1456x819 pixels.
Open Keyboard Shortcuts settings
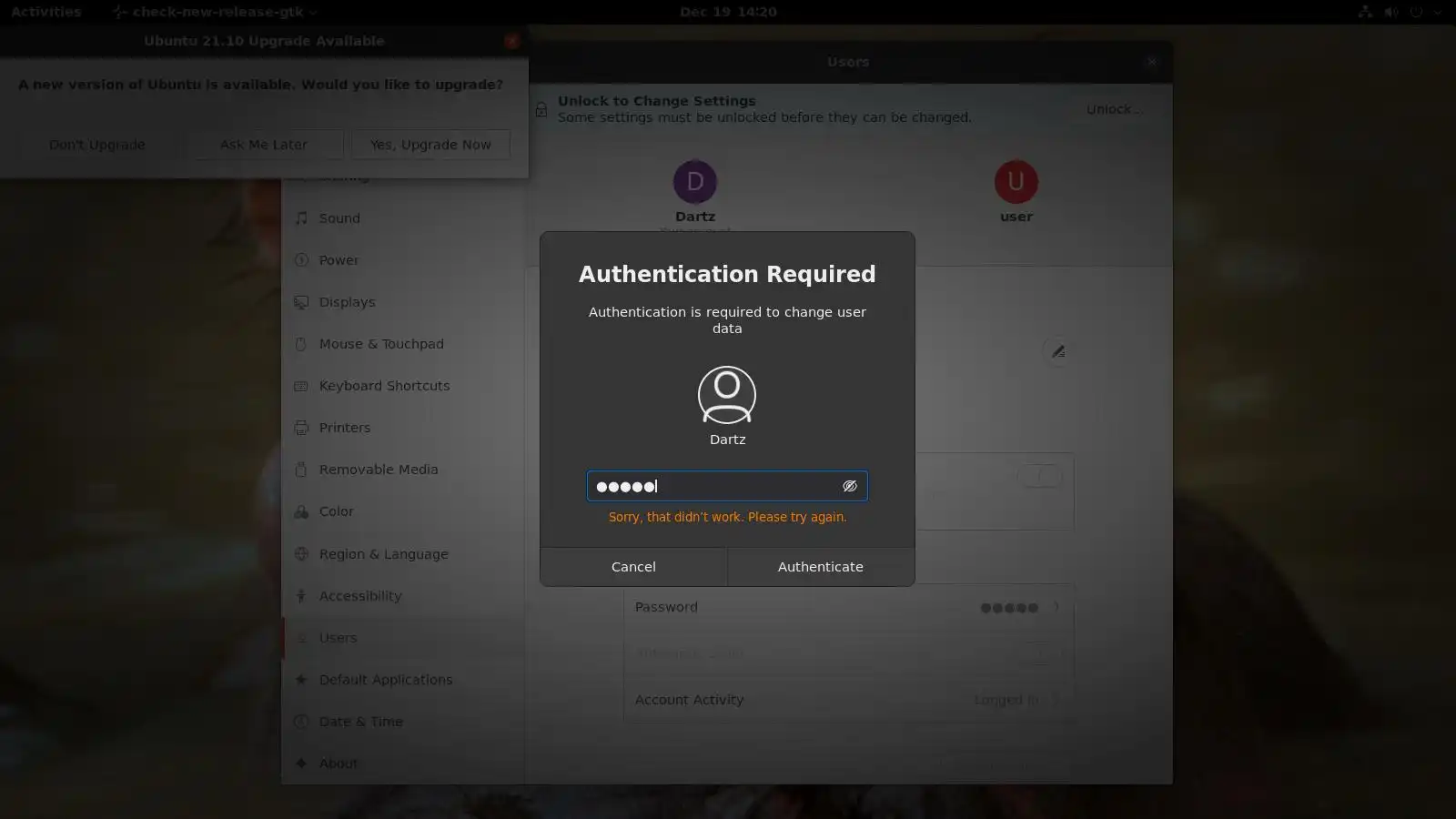[403, 386]
